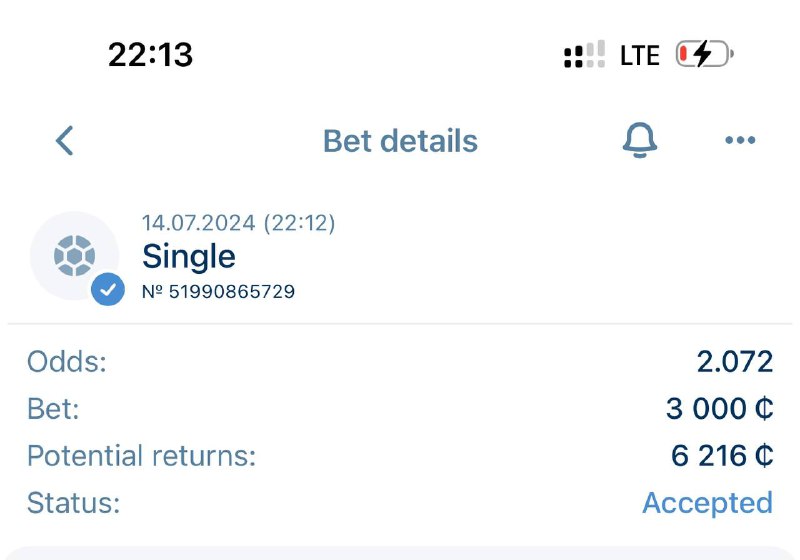Go back using the left chevron

coord(65,141)
